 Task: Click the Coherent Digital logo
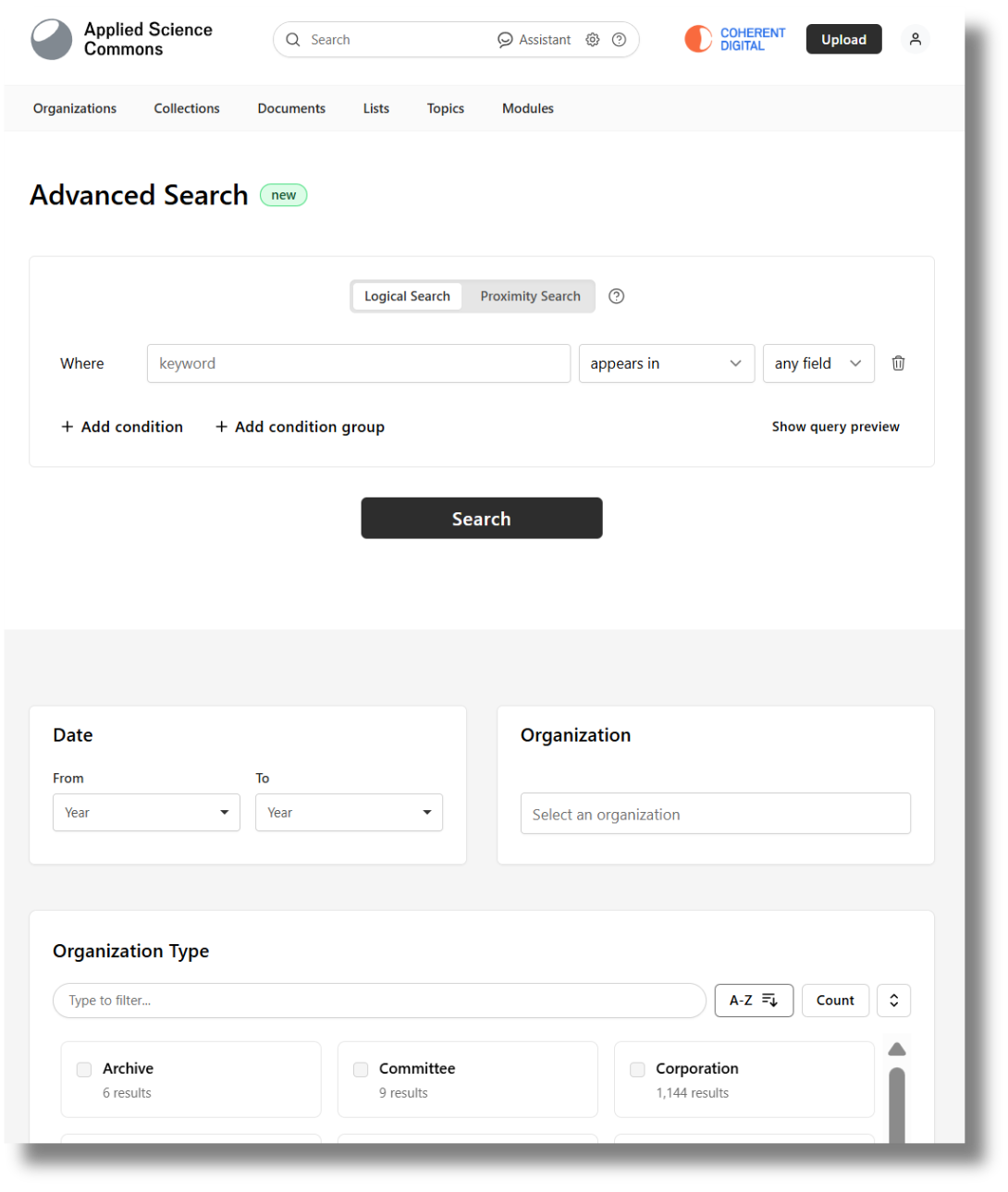coord(735,39)
